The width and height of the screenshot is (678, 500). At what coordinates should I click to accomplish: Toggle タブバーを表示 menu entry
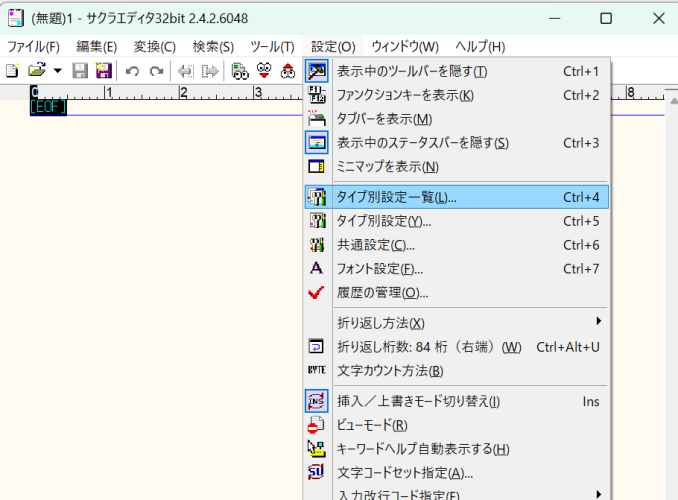click(x=457, y=119)
